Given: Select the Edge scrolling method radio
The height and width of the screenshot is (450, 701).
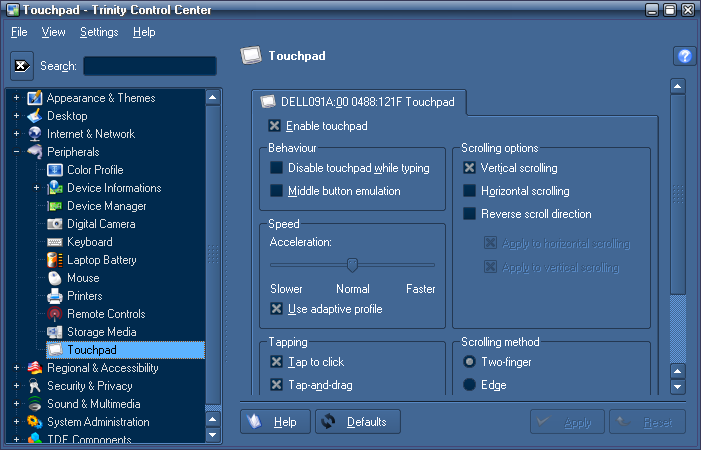Looking at the screenshot, I should coord(469,384).
